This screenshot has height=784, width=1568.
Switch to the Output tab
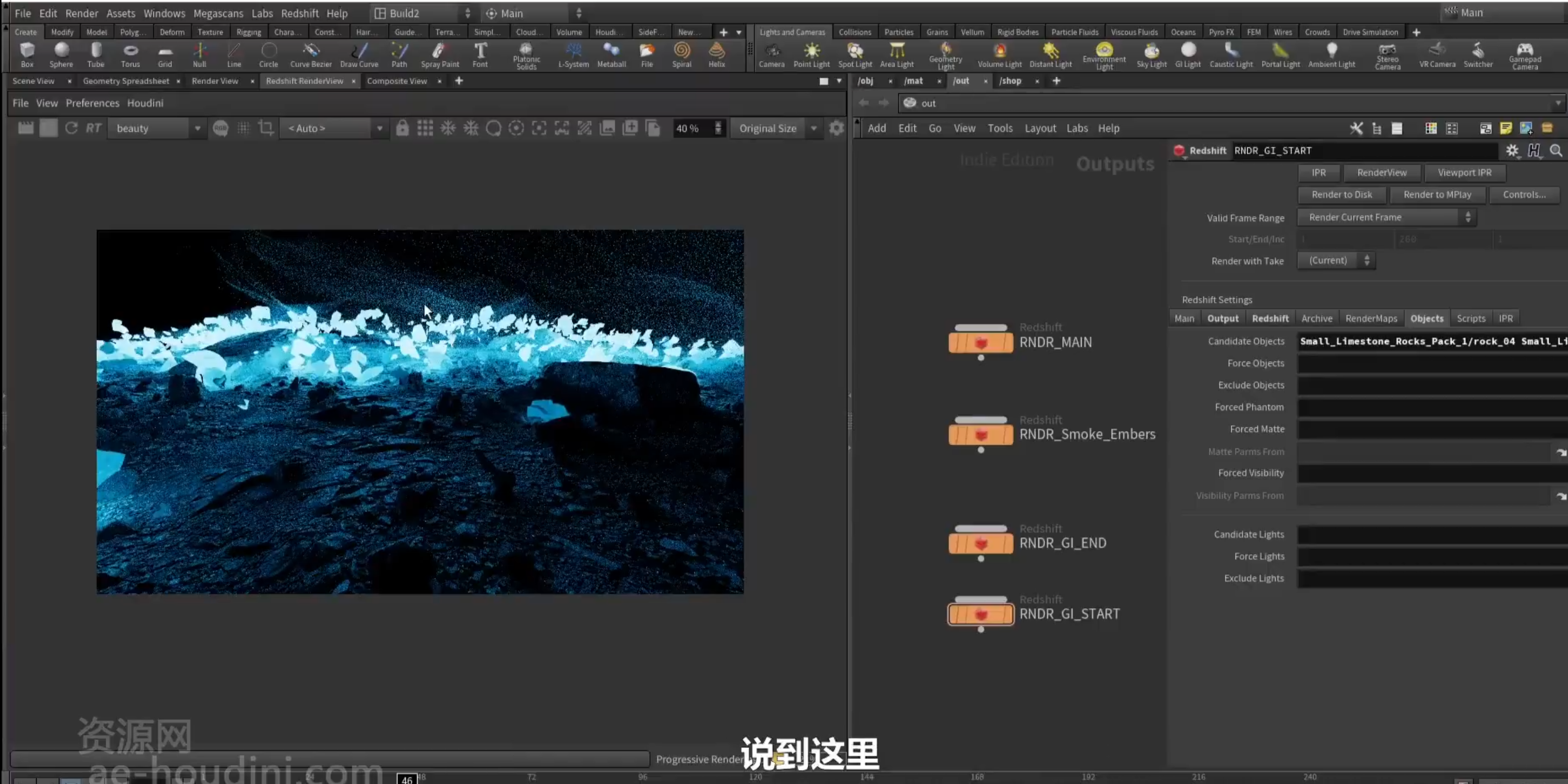(1222, 318)
